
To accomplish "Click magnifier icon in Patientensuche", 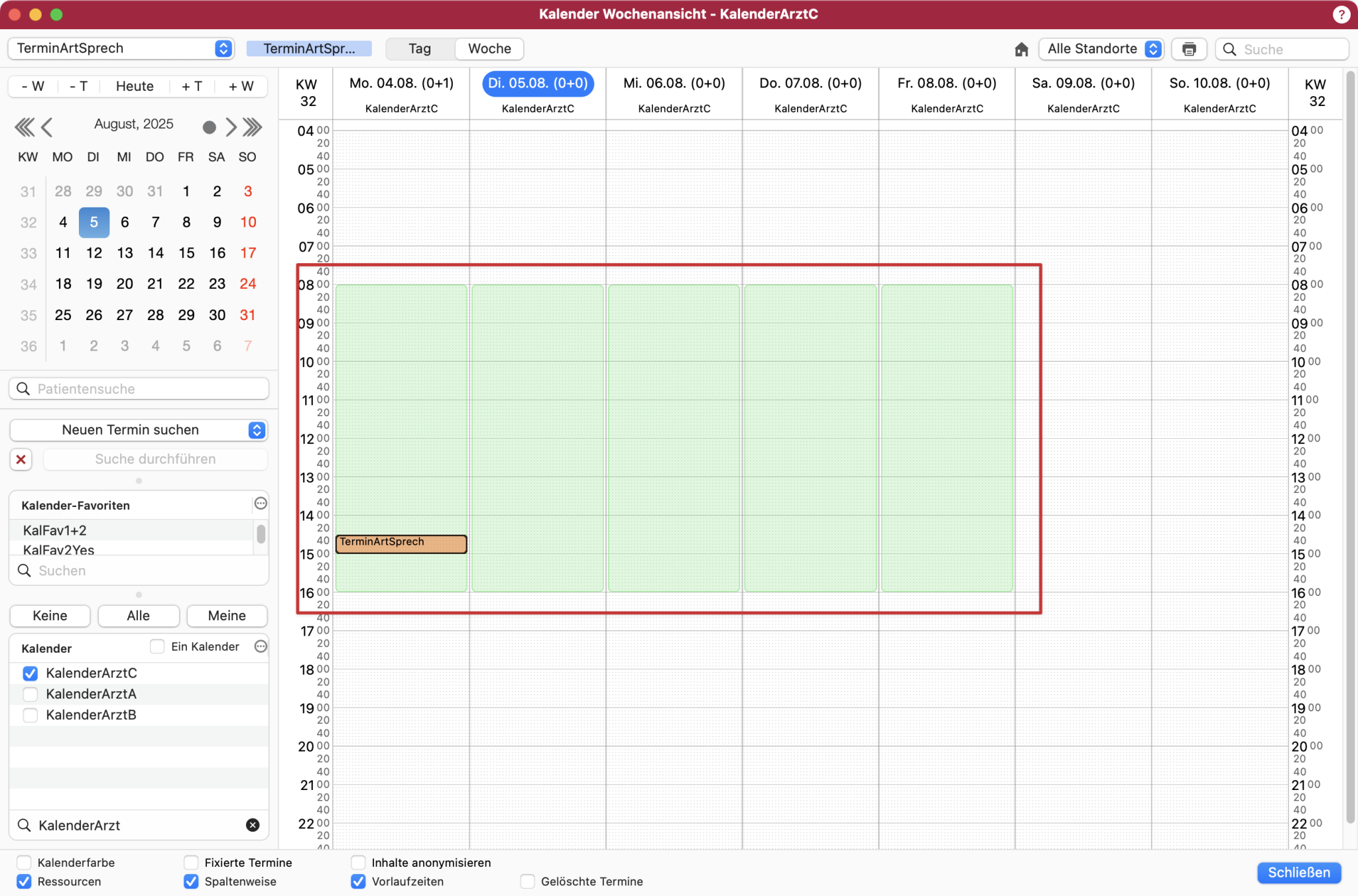I will [23, 389].
